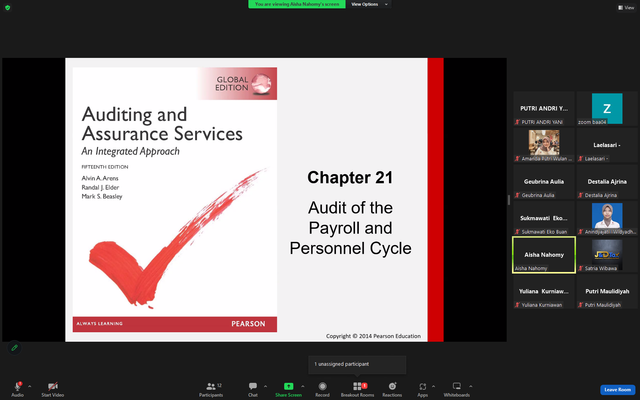The height and width of the screenshot is (400, 640).
Task: Select Amanda Putri Wulan video tile
Action: click(x=544, y=145)
